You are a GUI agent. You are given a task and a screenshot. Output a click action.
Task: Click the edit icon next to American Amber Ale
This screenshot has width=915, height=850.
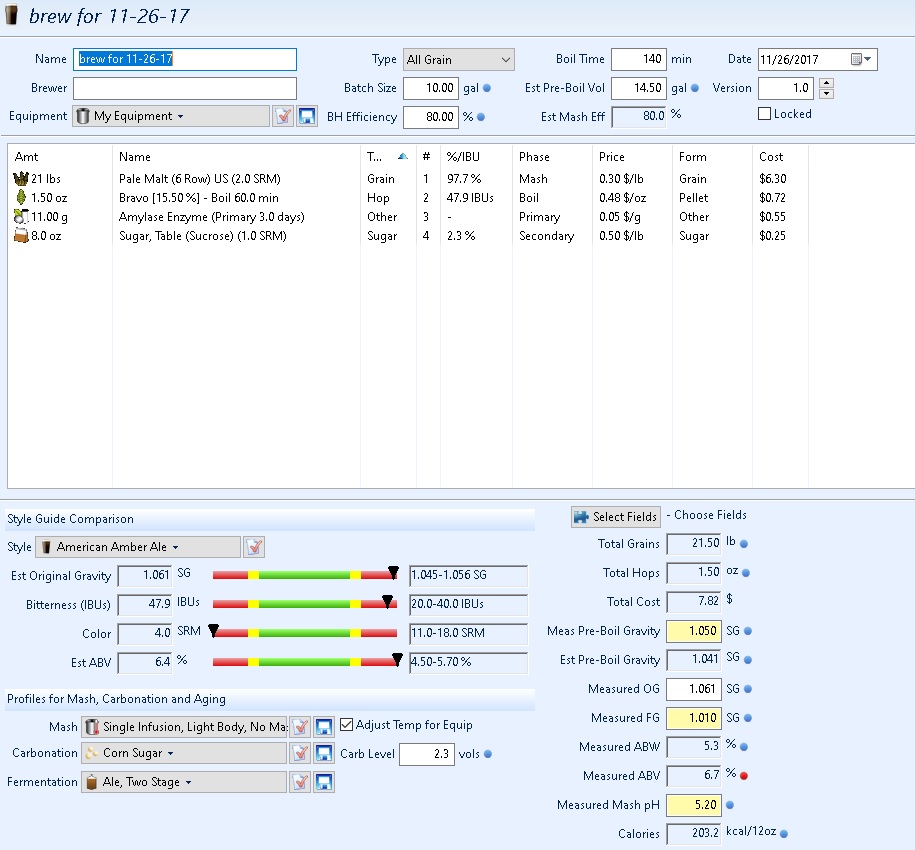254,547
